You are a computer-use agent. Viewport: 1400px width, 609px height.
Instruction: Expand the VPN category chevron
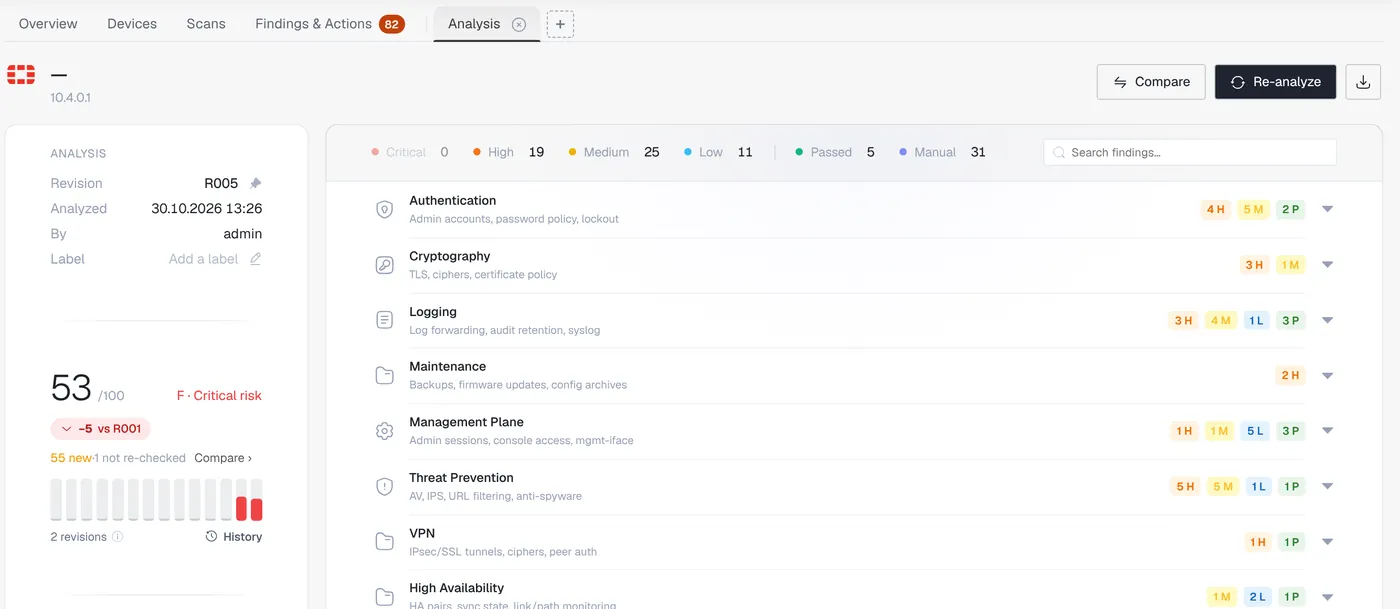point(1328,542)
